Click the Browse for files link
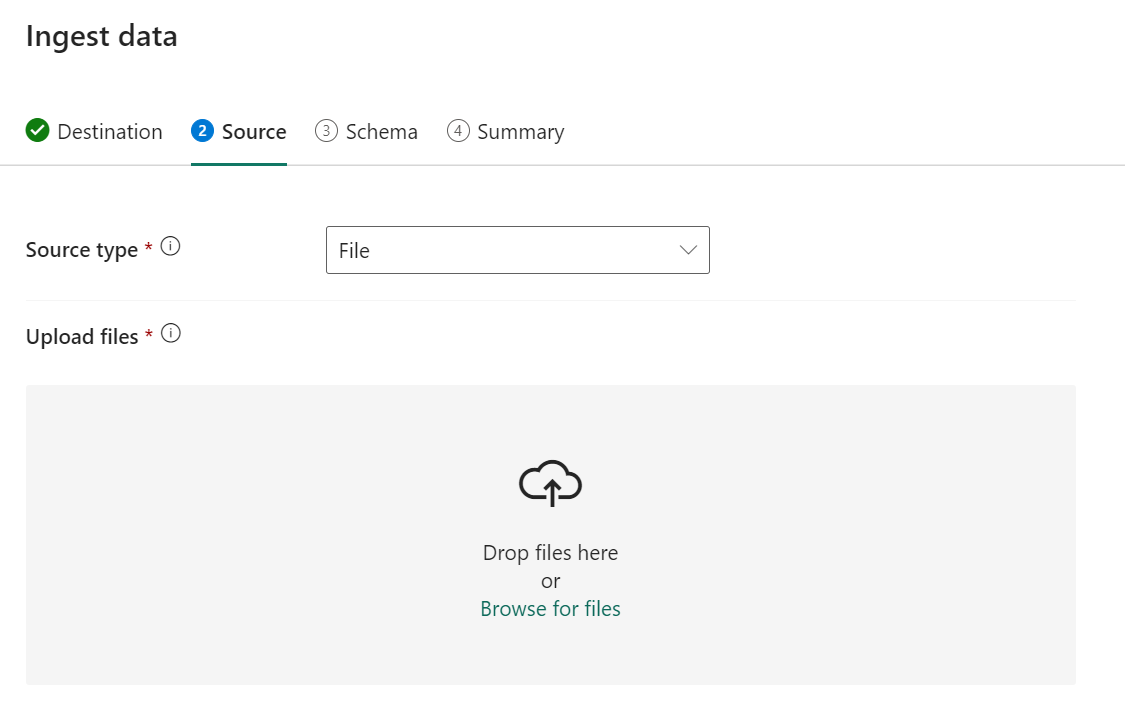 (550, 609)
